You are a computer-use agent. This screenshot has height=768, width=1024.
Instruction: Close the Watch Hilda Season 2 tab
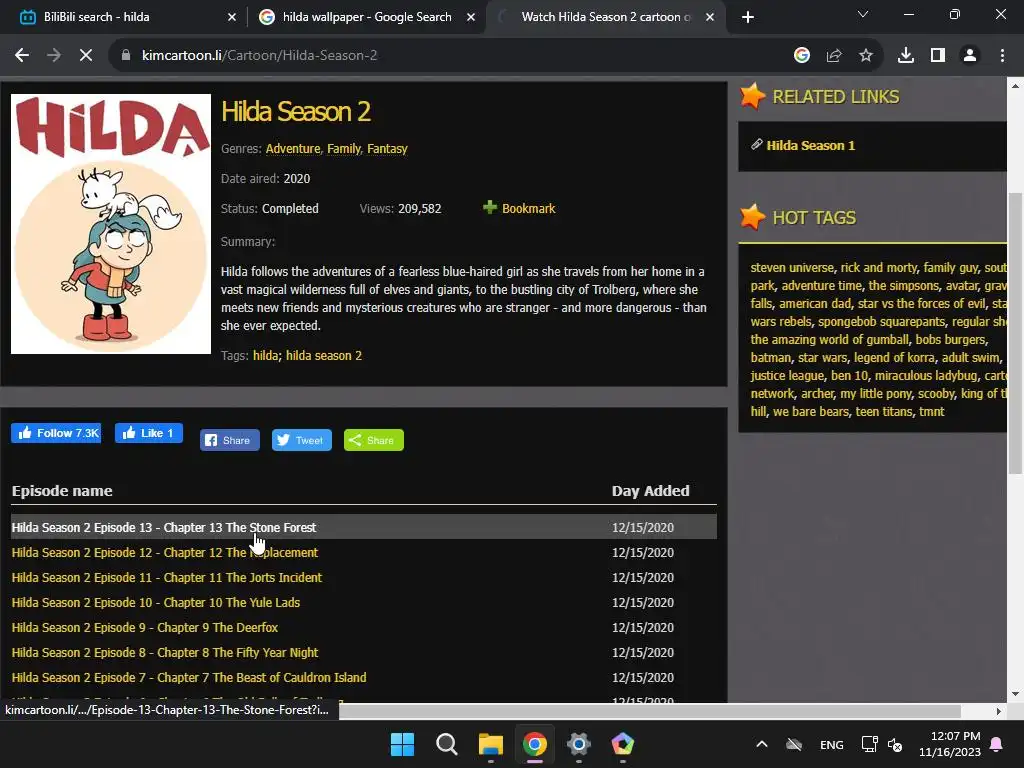coord(710,17)
